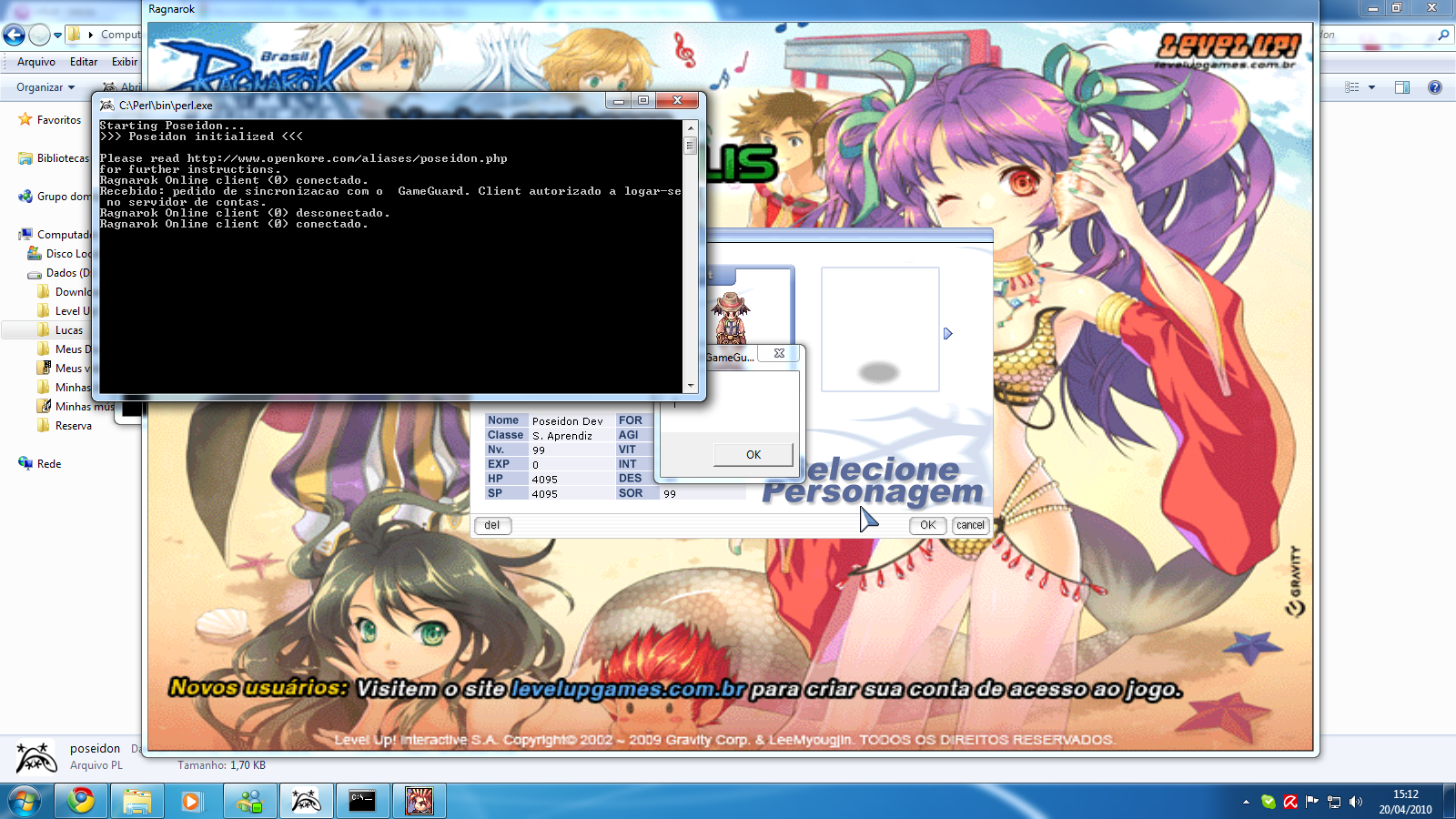This screenshot has height=819, width=1456.
Task: Launch Google Chrome from the taskbar
Action: tap(82, 801)
